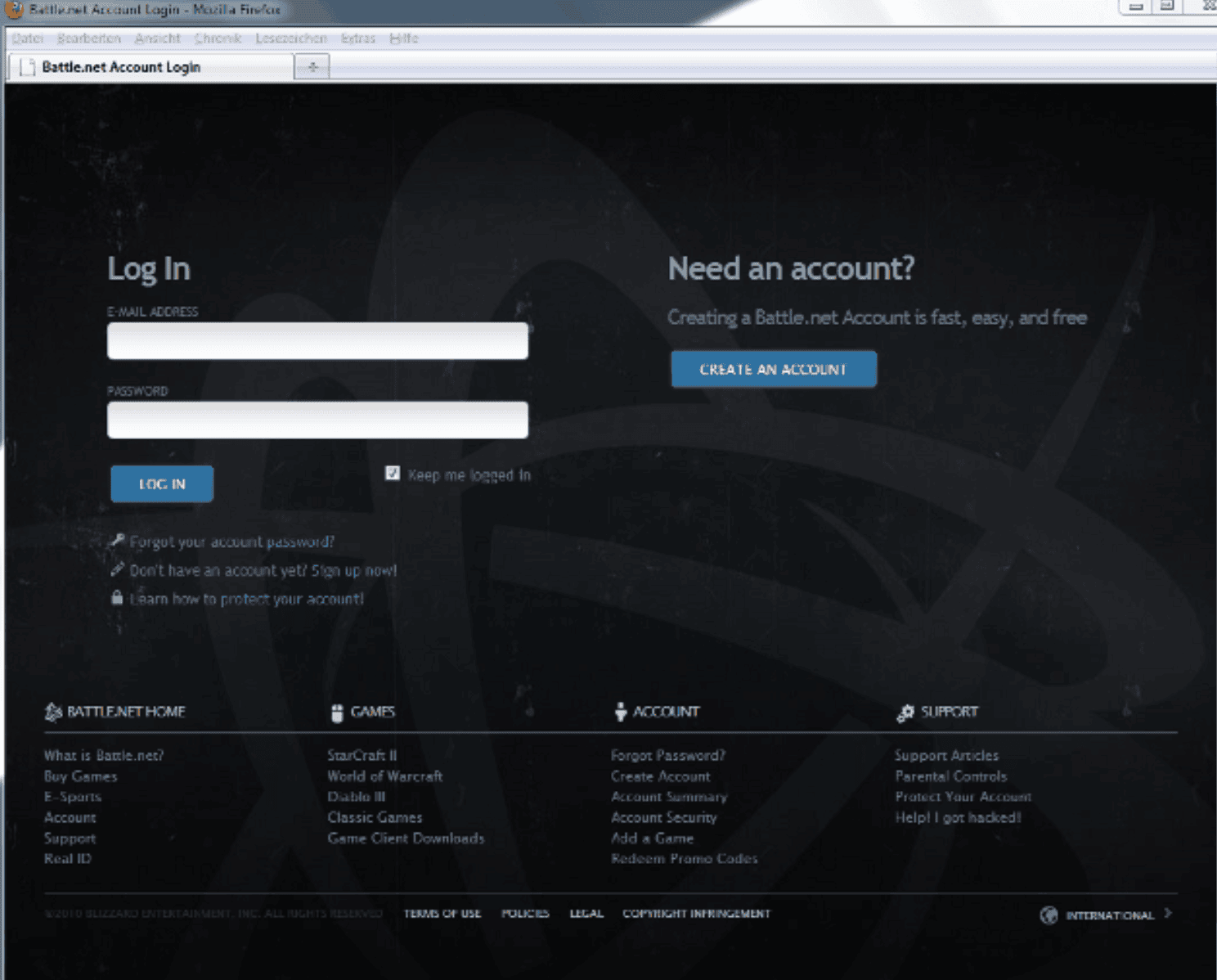1217x980 pixels.
Task: Open the Buy Games link
Action: click(80, 776)
